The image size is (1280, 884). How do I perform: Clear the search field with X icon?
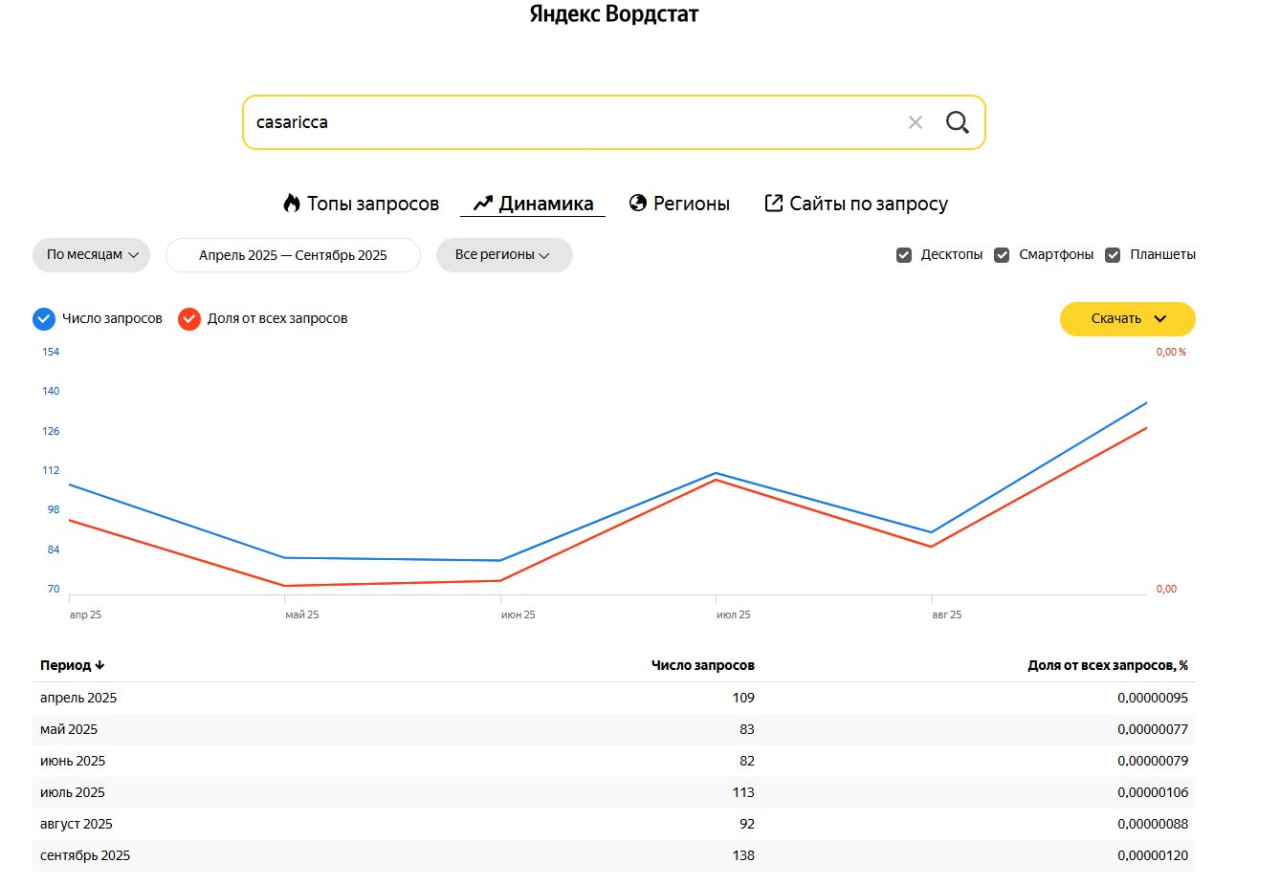click(x=915, y=122)
